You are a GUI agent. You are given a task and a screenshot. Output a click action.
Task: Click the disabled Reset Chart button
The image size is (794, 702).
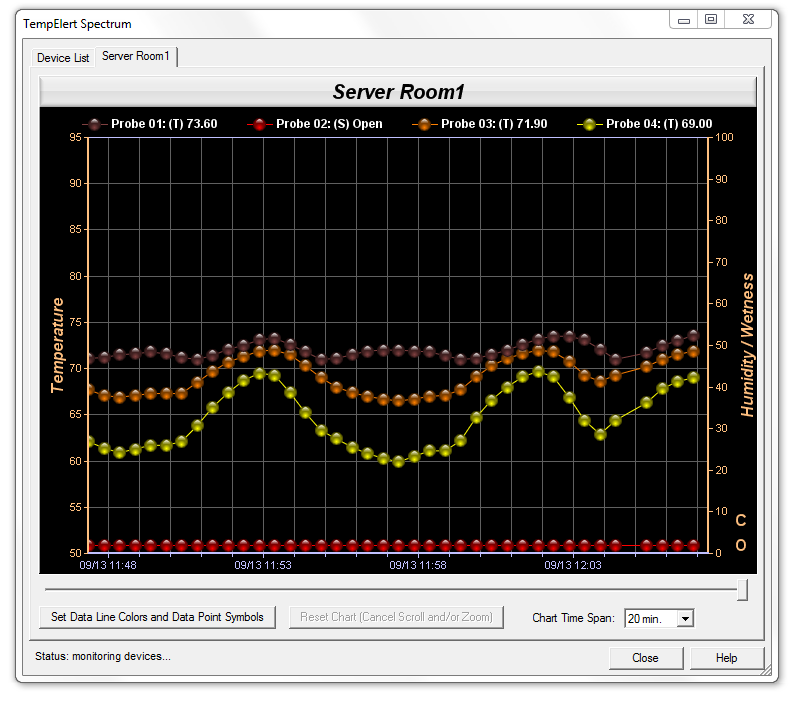tap(396, 617)
